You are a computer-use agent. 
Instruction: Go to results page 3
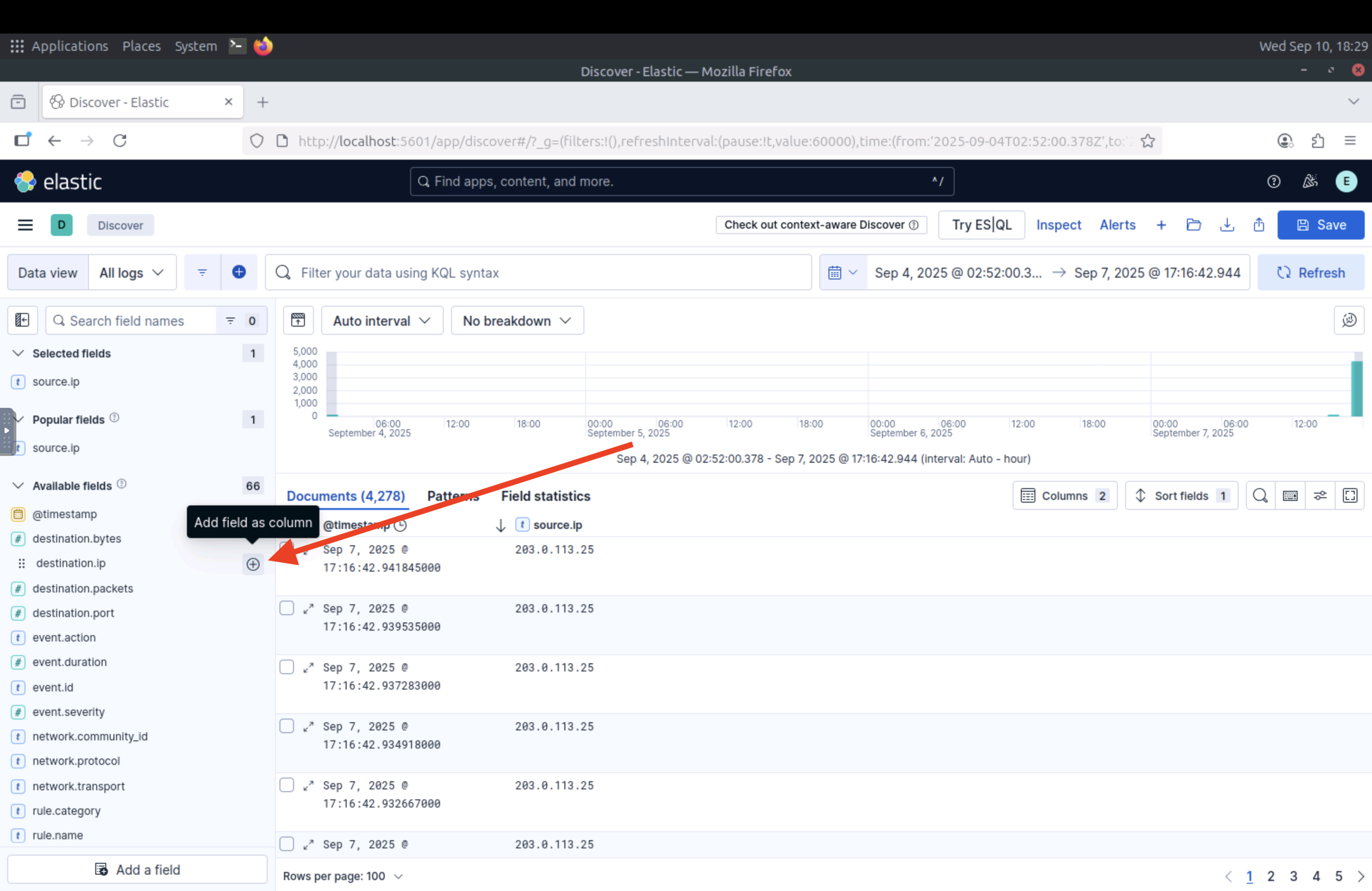pos(1293,876)
